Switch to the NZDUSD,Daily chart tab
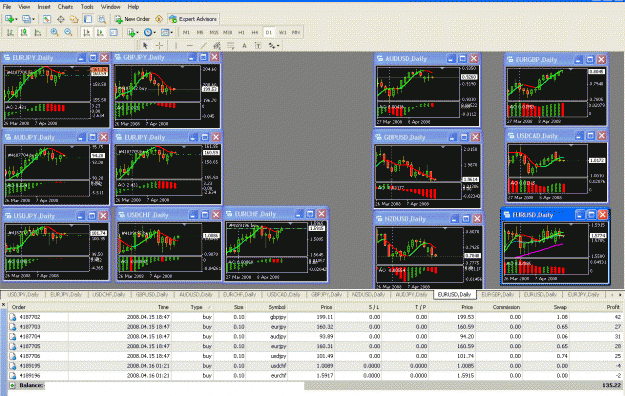 point(369,295)
